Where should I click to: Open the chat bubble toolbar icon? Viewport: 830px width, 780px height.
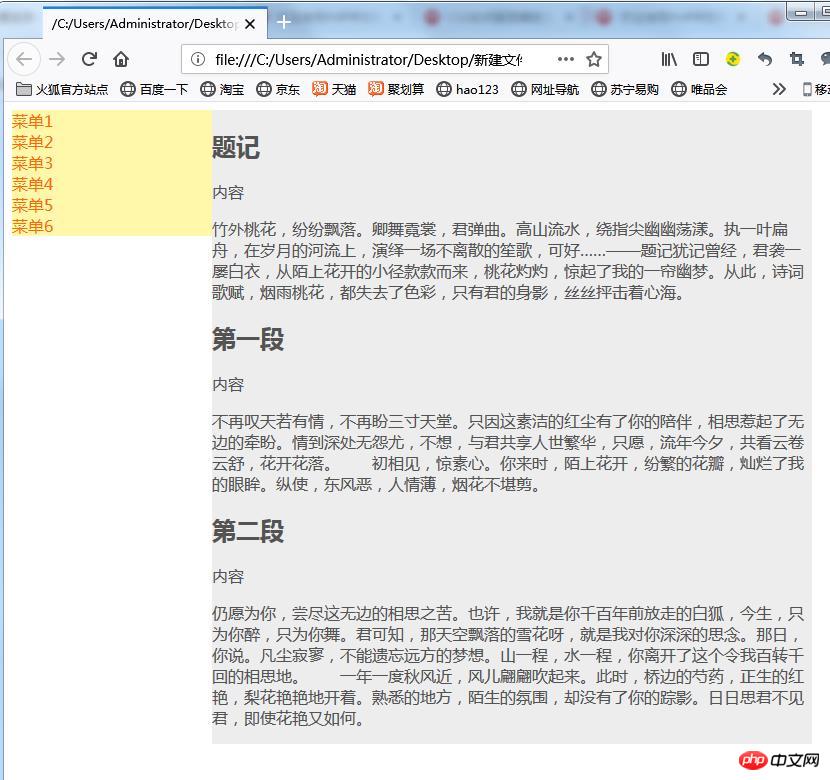[824, 60]
